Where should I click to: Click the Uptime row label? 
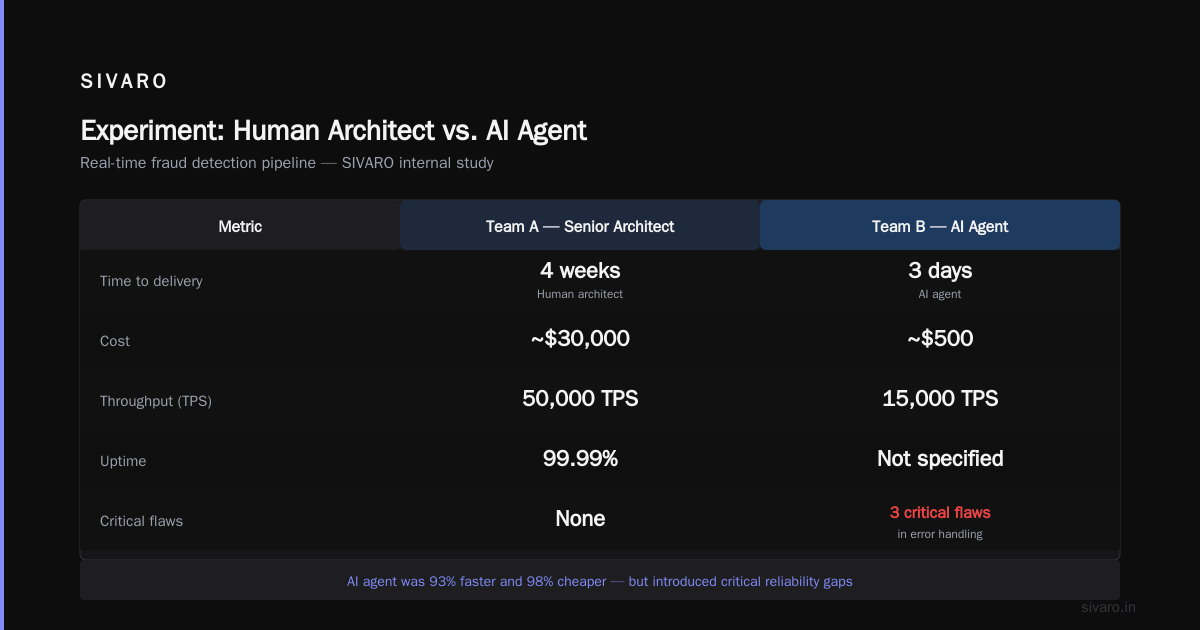point(123,461)
